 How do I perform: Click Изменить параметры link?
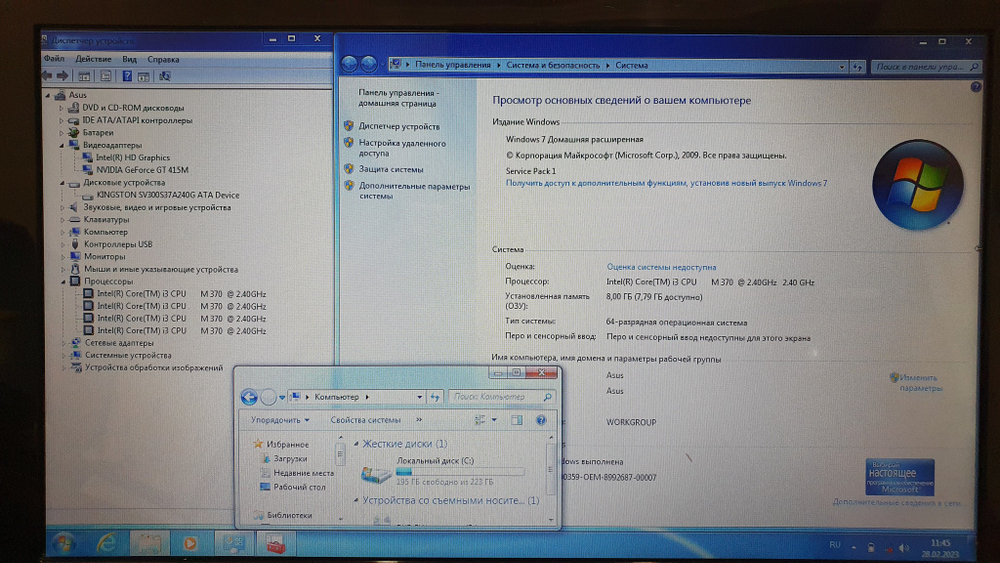point(920,383)
